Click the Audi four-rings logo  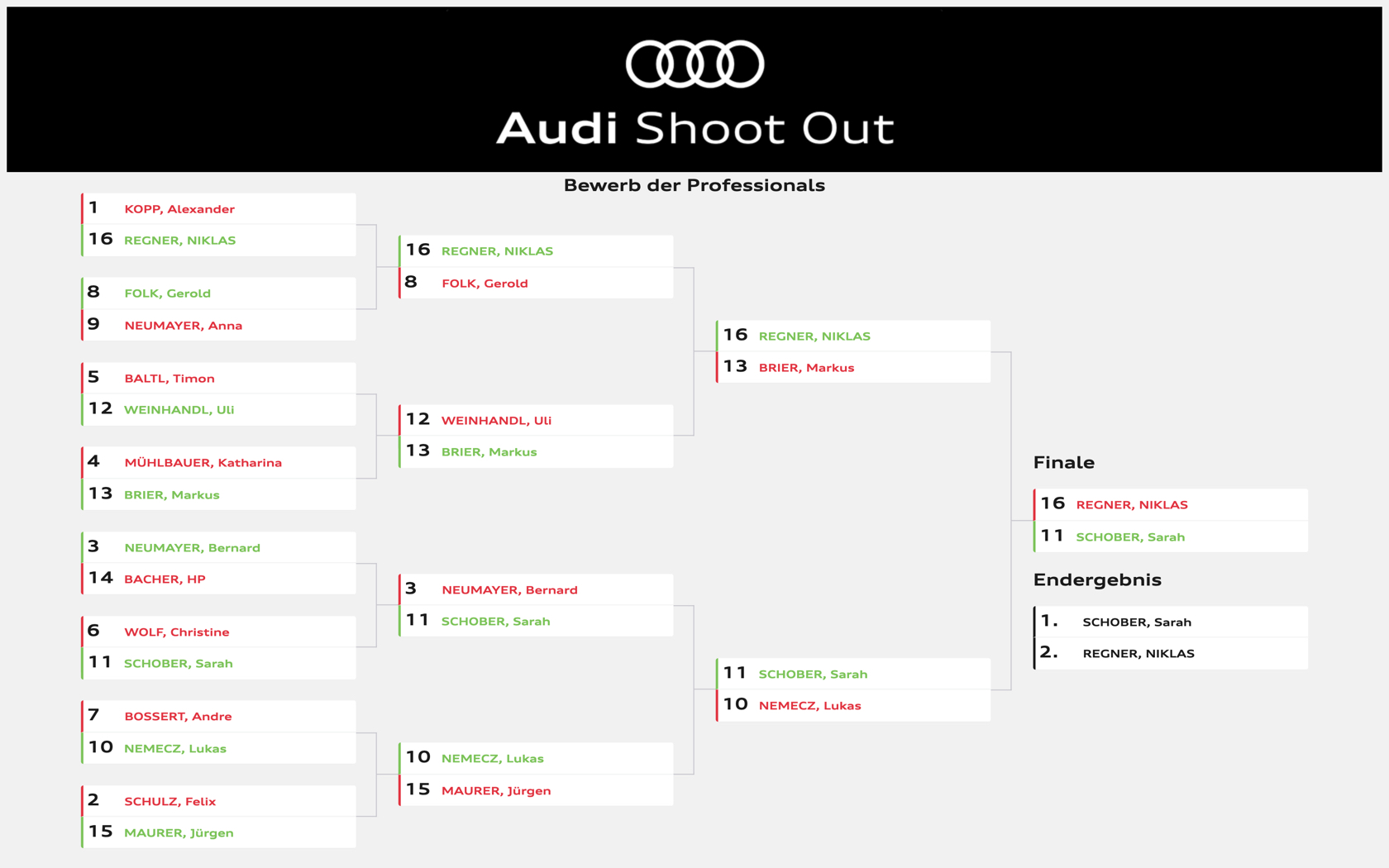click(x=694, y=64)
